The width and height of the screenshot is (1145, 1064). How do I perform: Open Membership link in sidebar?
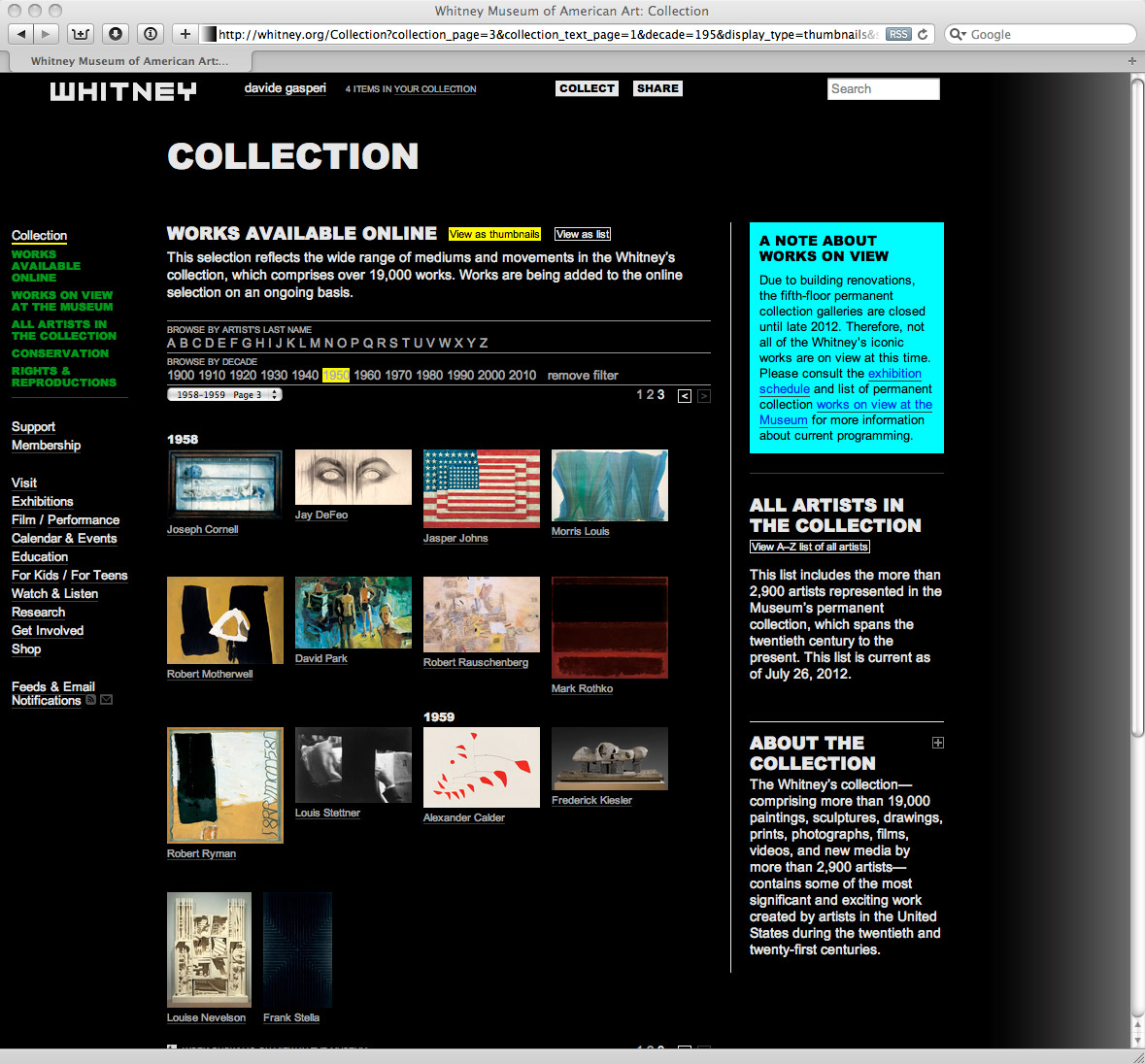[x=46, y=446]
